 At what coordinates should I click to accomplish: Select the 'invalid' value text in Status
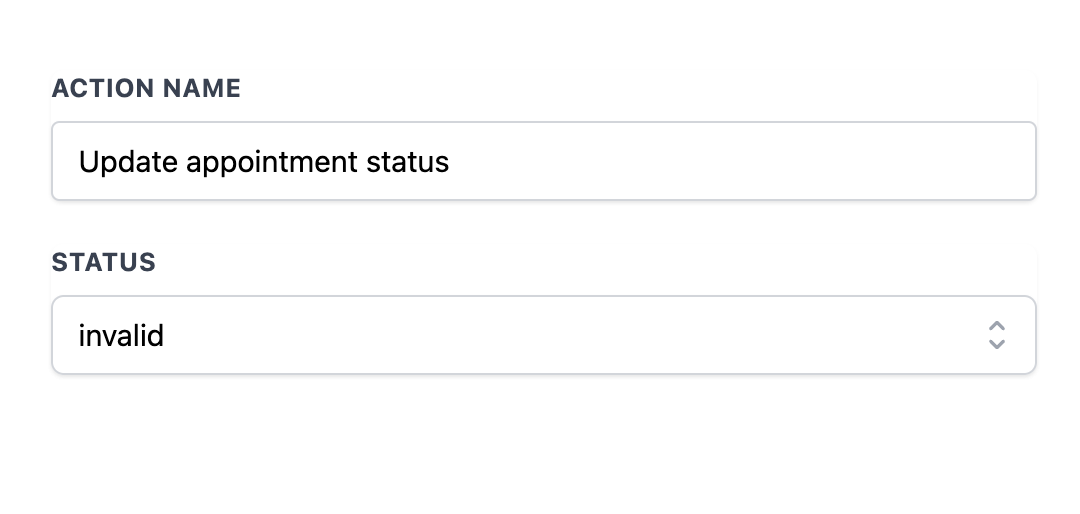click(x=121, y=336)
